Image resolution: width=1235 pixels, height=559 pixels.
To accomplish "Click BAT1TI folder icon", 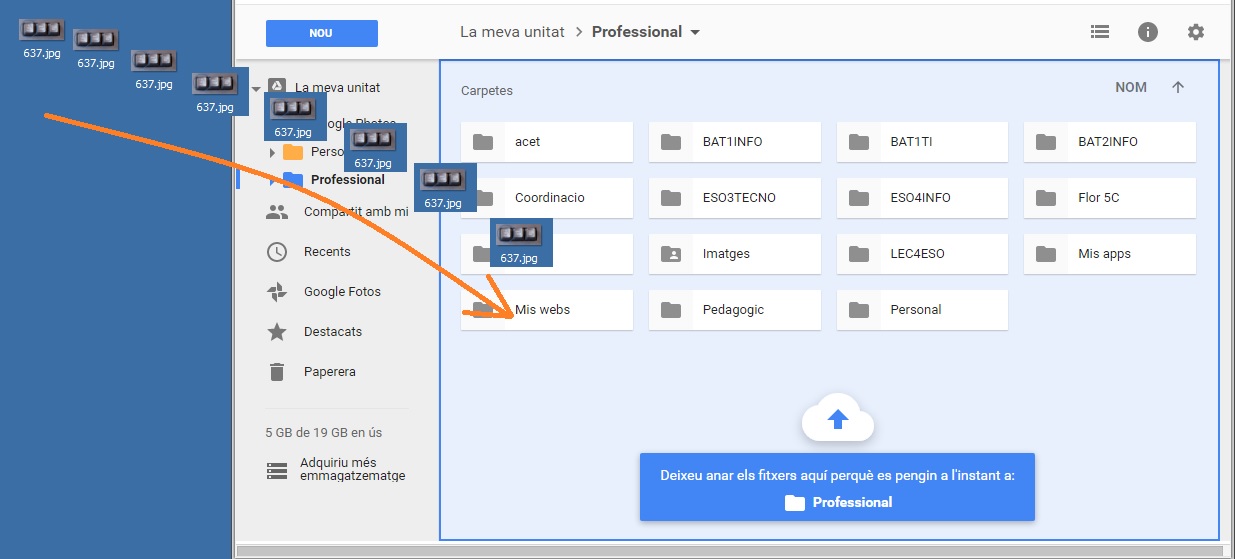I will point(859,142).
